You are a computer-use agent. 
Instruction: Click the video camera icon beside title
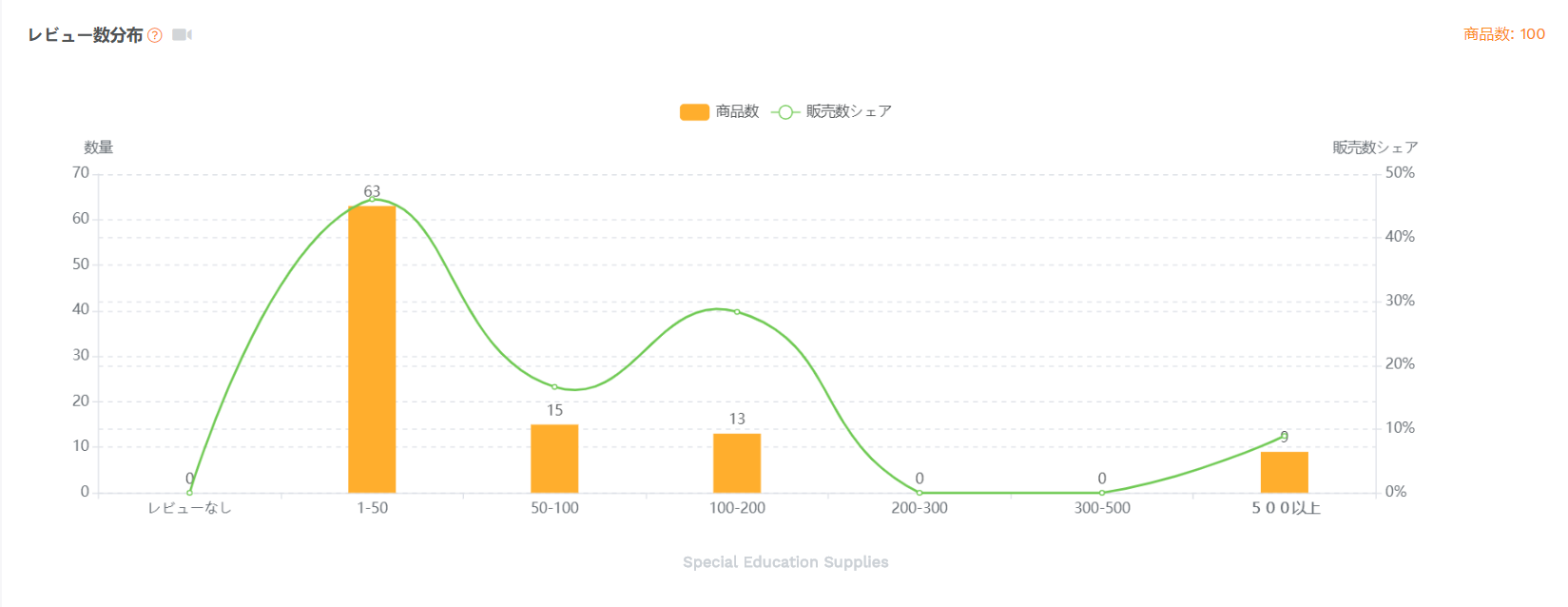click(x=182, y=35)
